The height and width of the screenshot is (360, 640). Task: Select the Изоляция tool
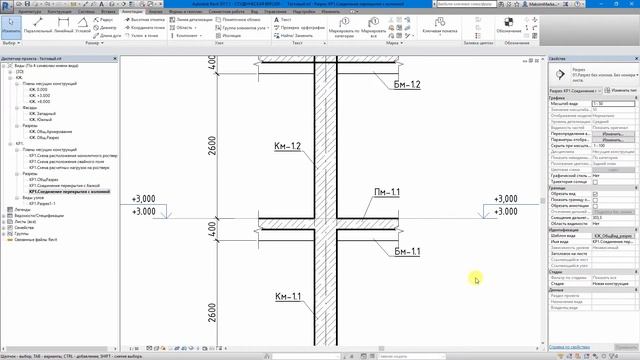(228, 36)
